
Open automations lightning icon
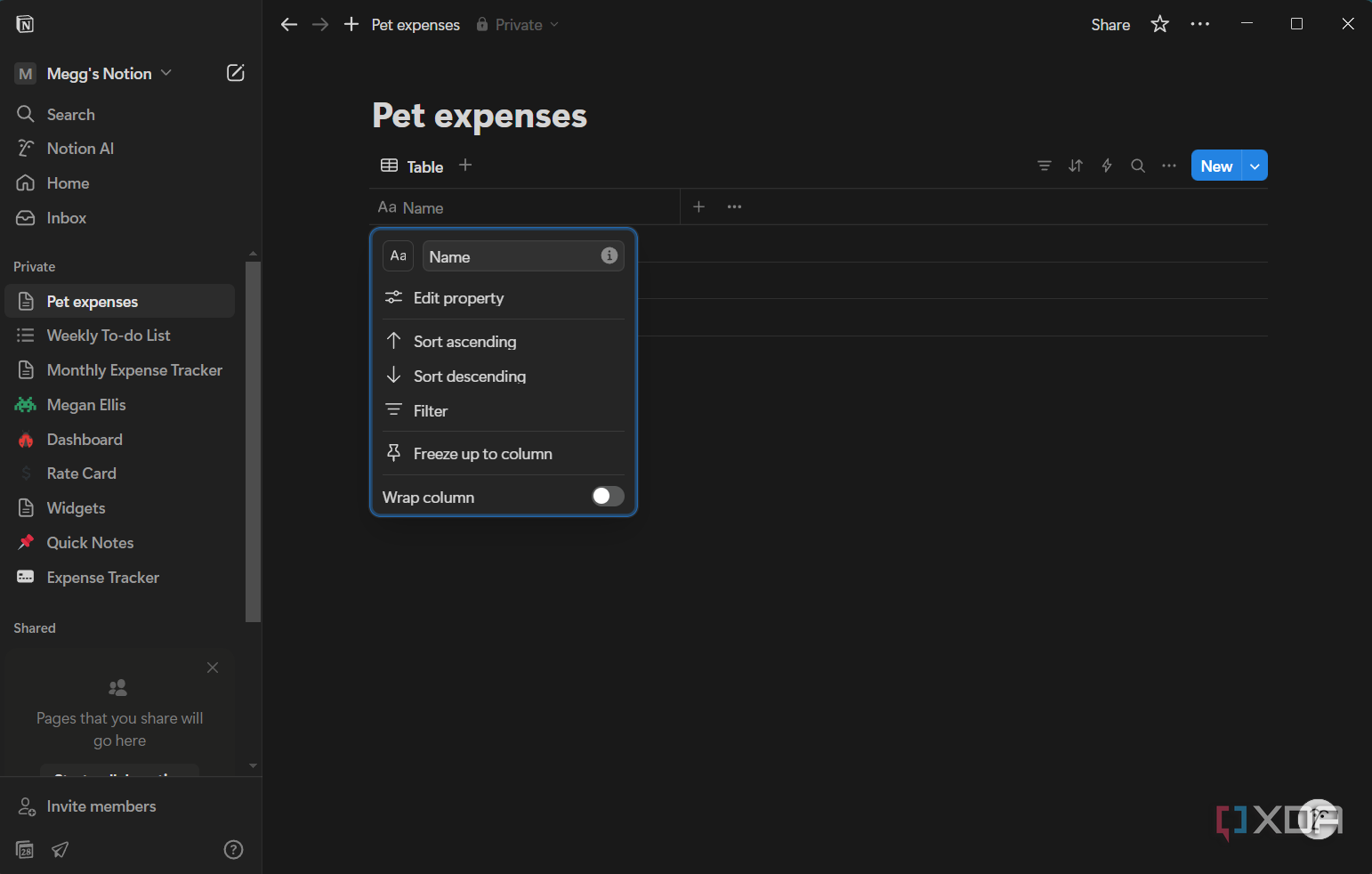[1107, 166]
